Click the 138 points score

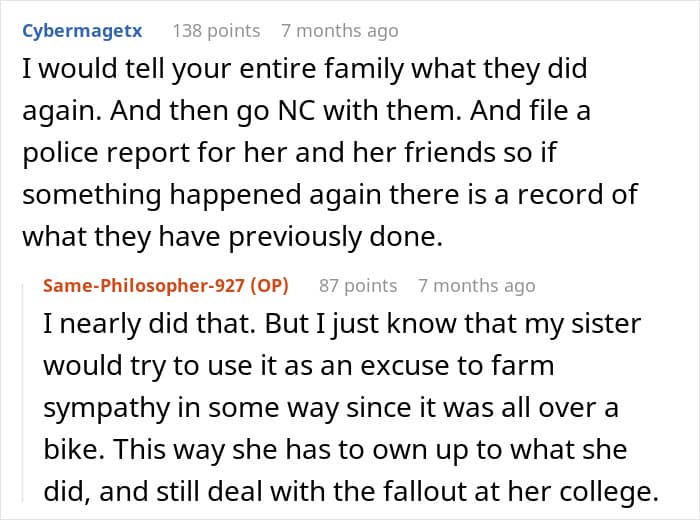point(216,31)
